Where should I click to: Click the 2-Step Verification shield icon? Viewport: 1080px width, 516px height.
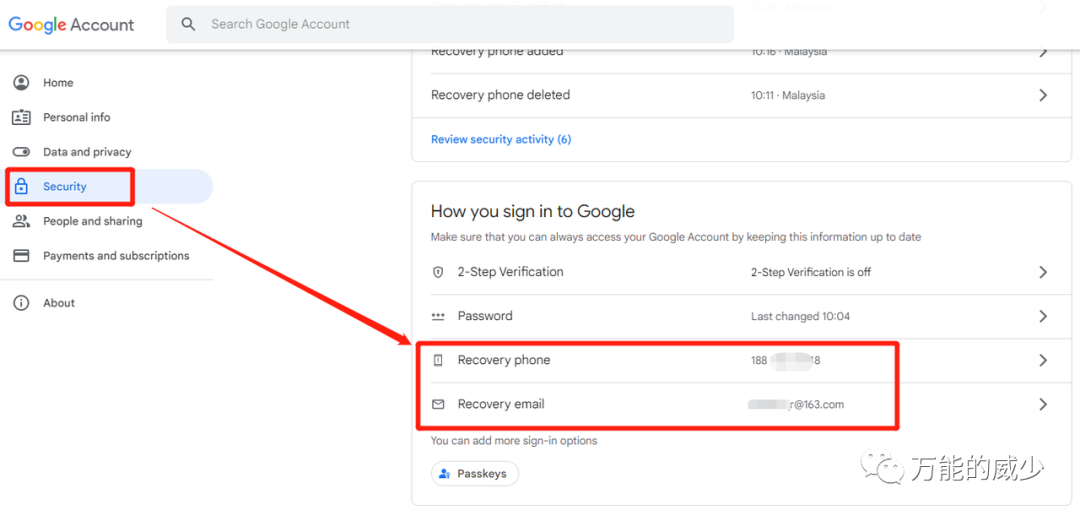pos(438,272)
